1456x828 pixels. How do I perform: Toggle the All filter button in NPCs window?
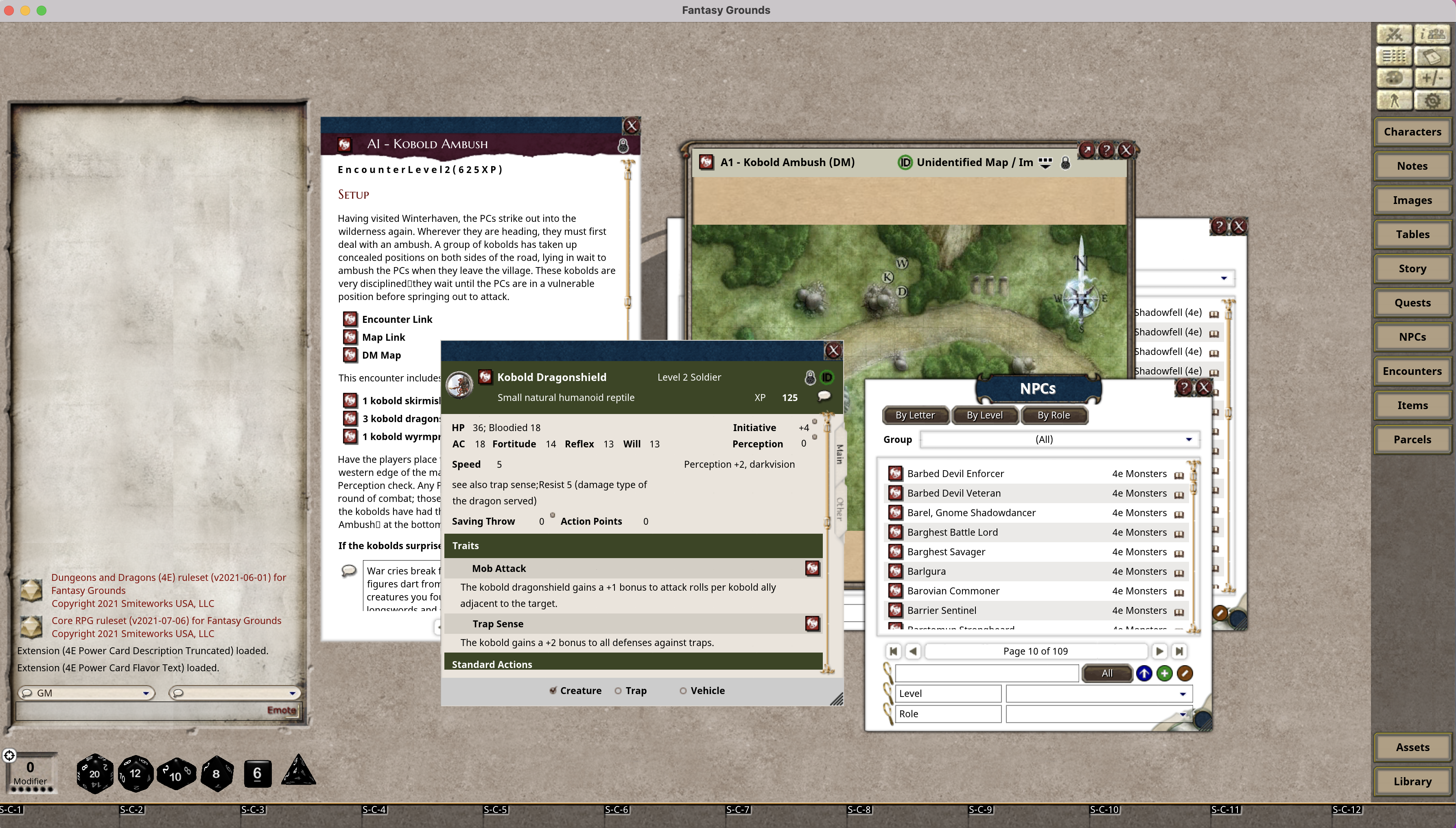[x=1106, y=673]
